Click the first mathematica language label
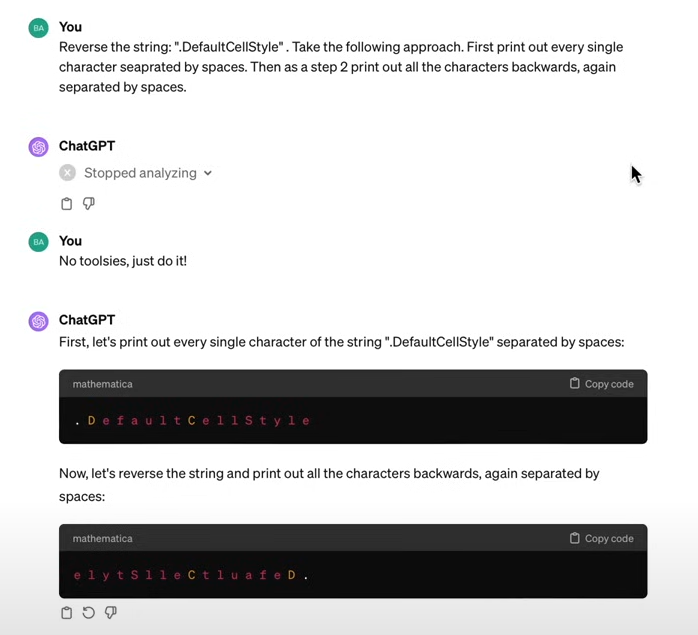 [x=102, y=384]
